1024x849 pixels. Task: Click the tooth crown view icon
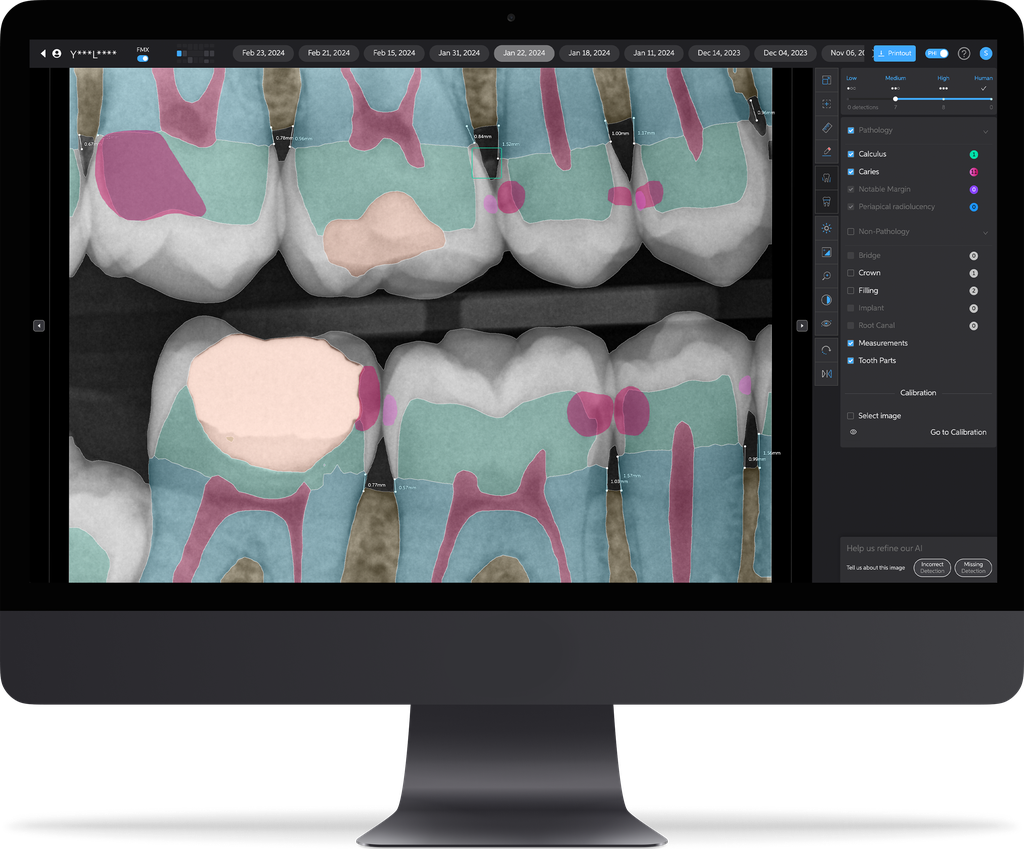pyautogui.click(x=826, y=202)
